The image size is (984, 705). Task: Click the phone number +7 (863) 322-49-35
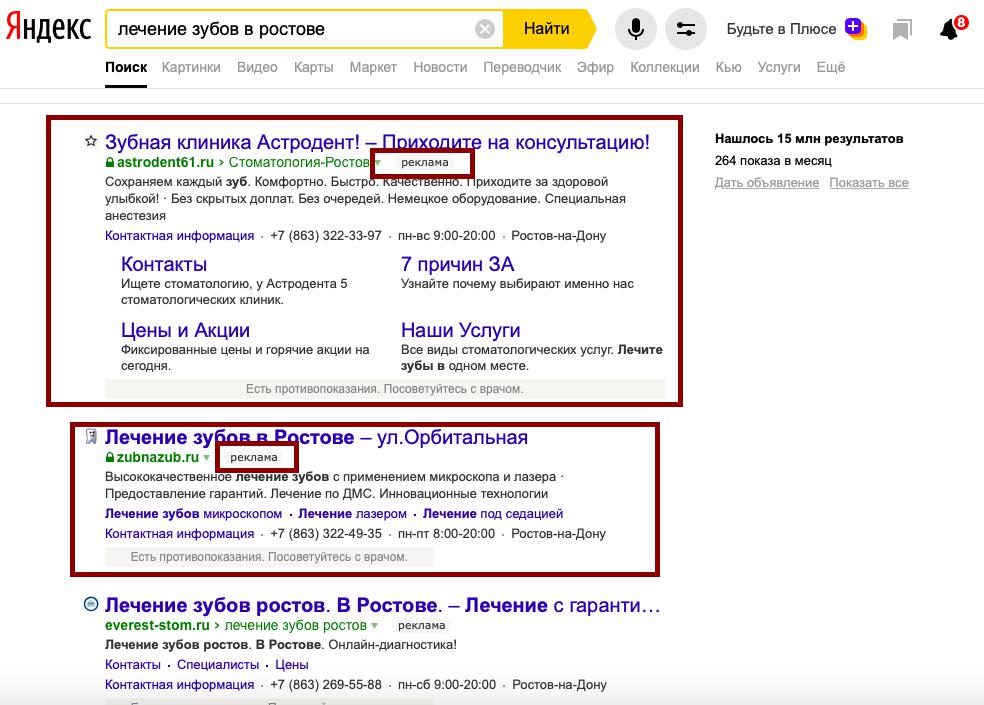326,534
